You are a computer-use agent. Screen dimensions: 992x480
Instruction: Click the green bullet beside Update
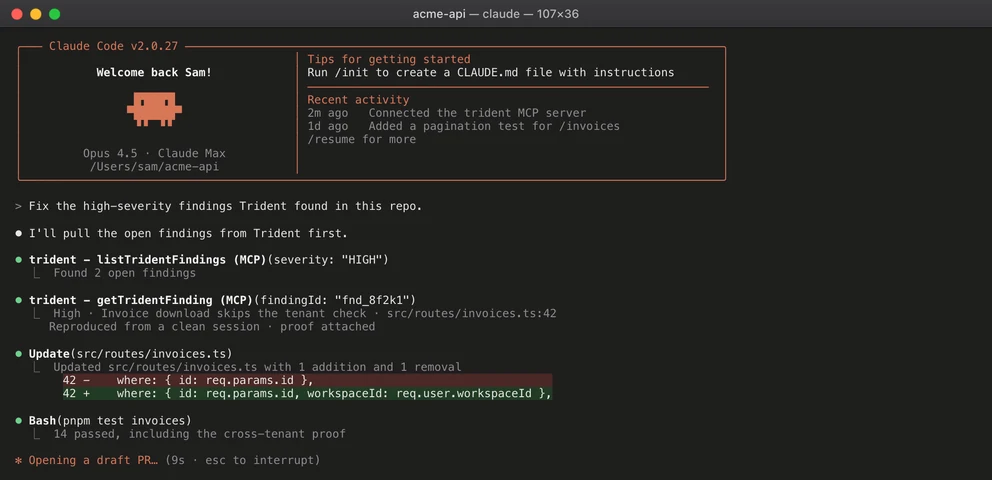(x=18, y=353)
